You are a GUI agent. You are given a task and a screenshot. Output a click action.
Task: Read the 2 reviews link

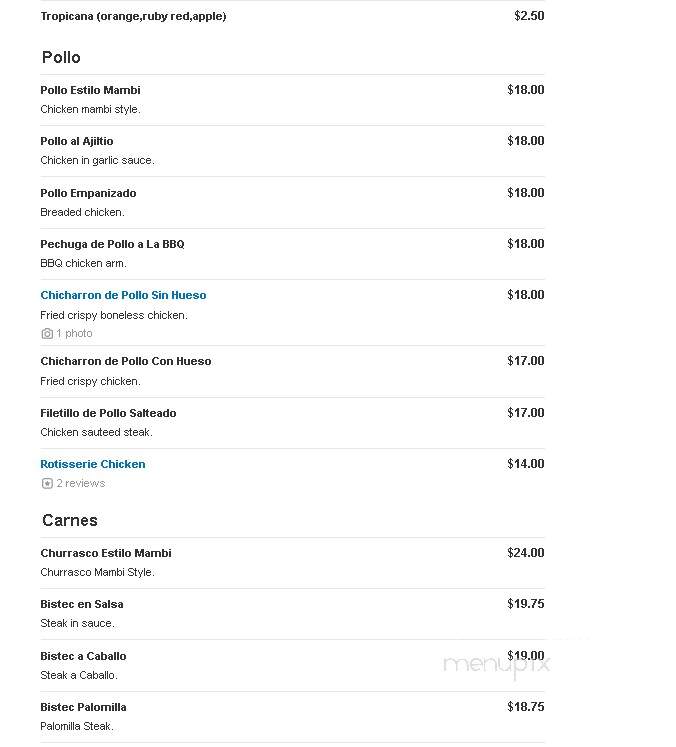81,483
